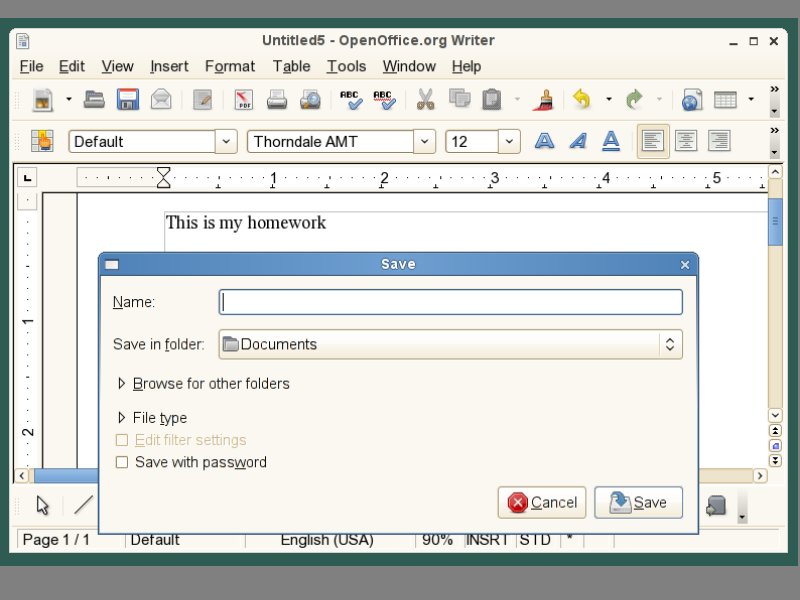Toggle the Italic formatting icon
Viewport: 800px width, 600px height.
click(x=577, y=141)
